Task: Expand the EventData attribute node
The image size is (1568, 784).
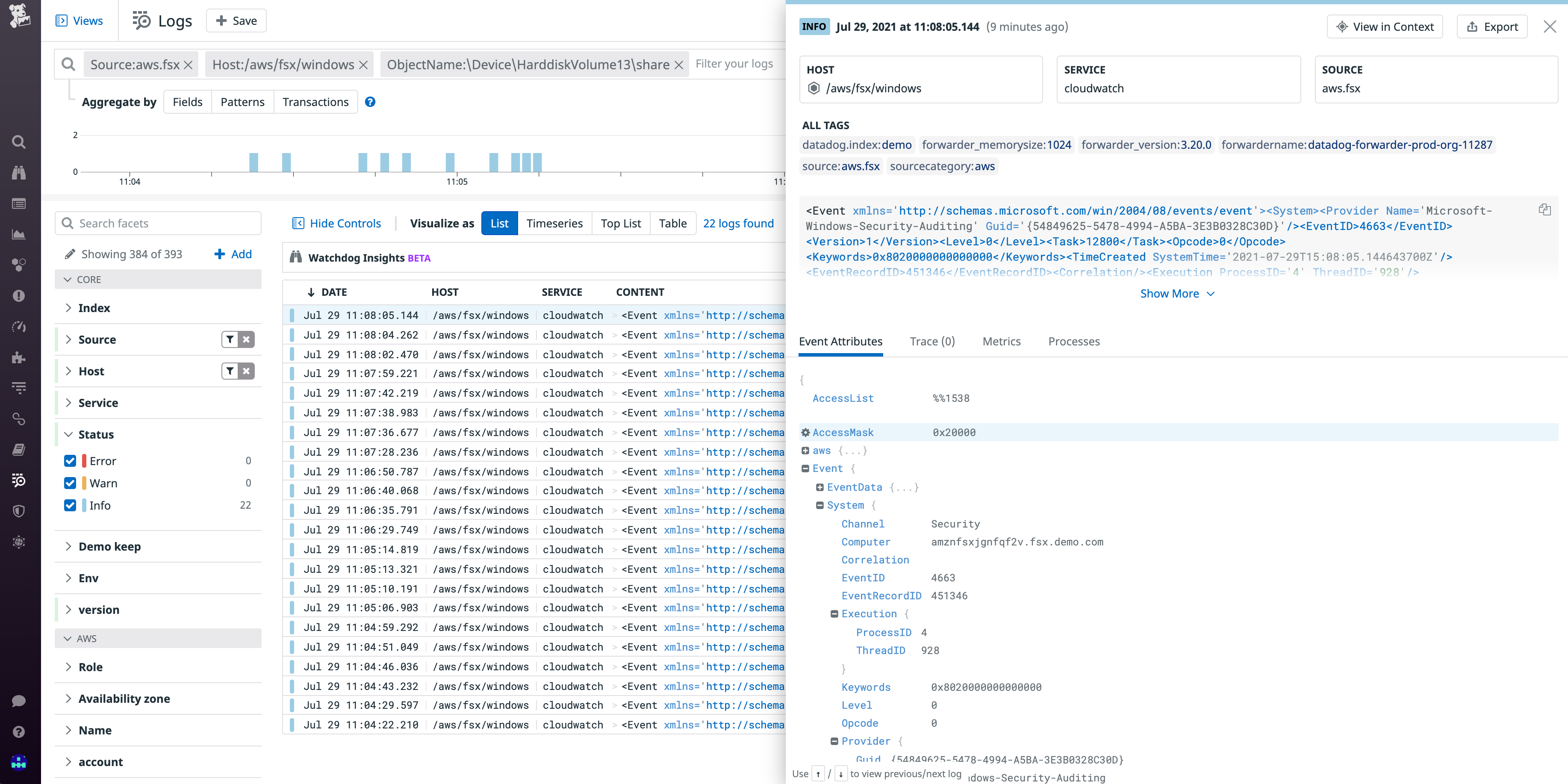Action: [820, 487]
